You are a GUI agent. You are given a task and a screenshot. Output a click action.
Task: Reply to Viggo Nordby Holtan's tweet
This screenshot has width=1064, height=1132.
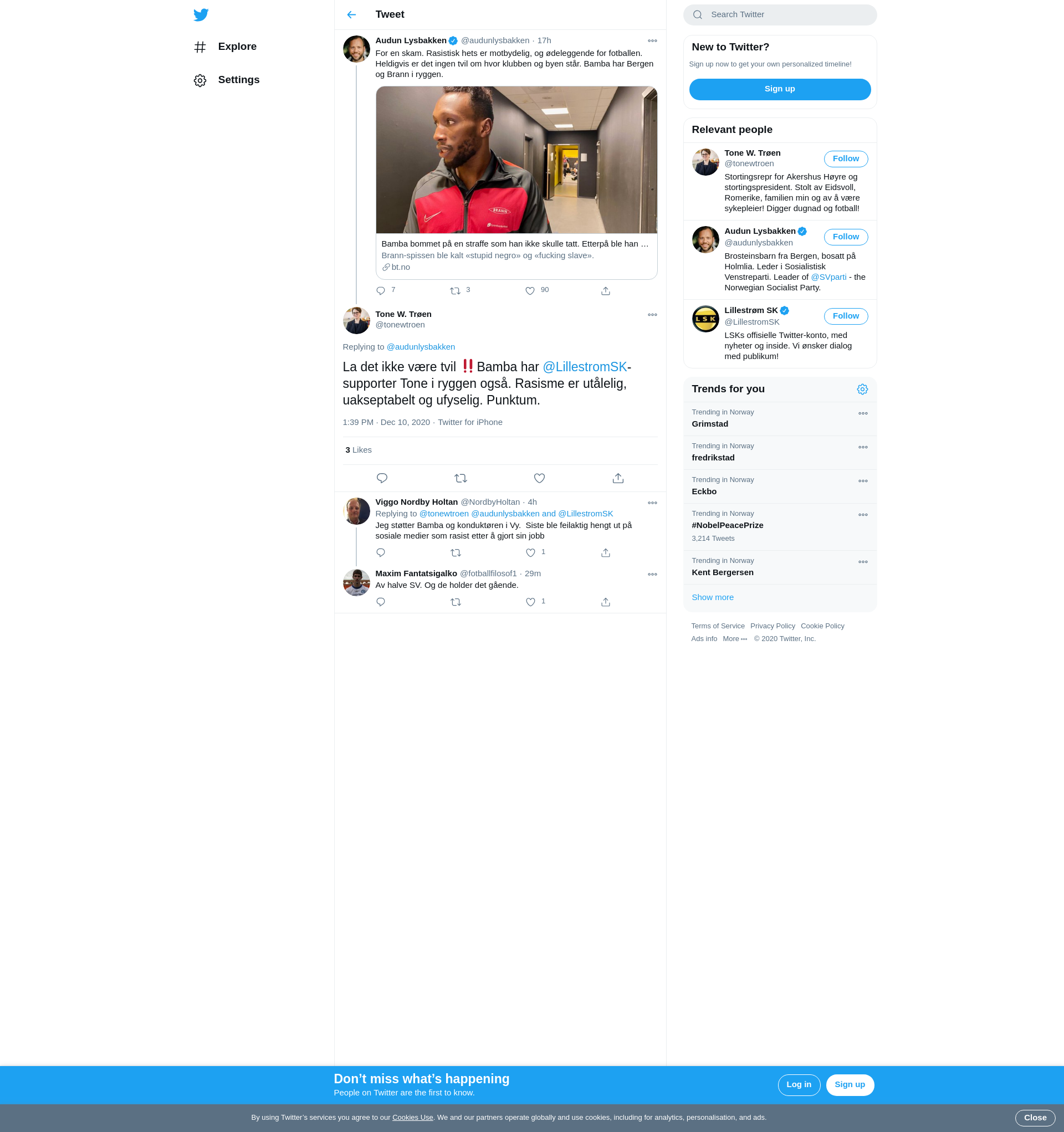(x=381, y=553)
